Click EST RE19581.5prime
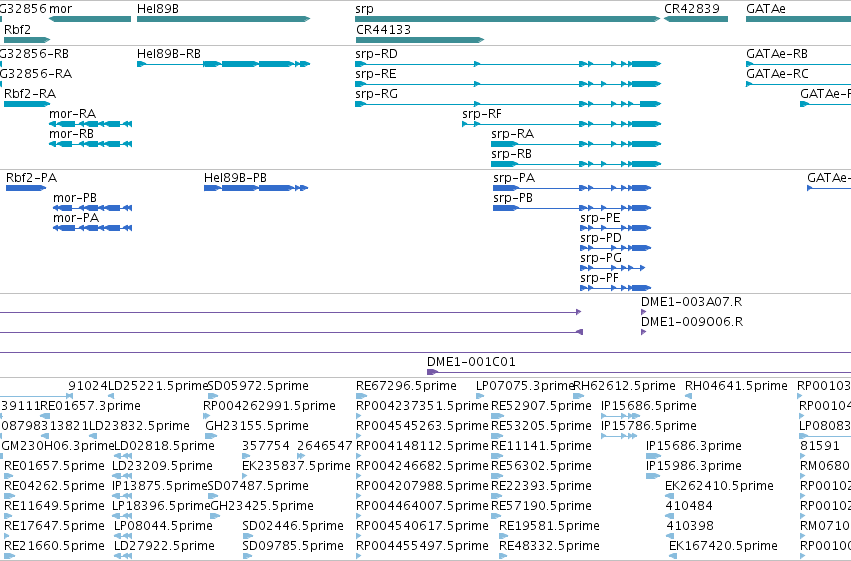851x561 pixels. pos(549,527)
